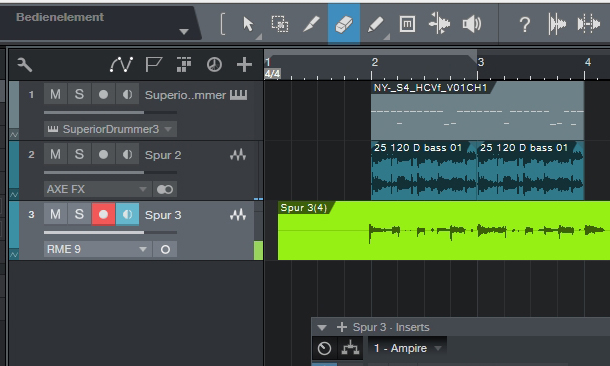This screenshot has height=366, width=610.
Task: Expand automation on Spur 3 track
Action: click(14, 254)
